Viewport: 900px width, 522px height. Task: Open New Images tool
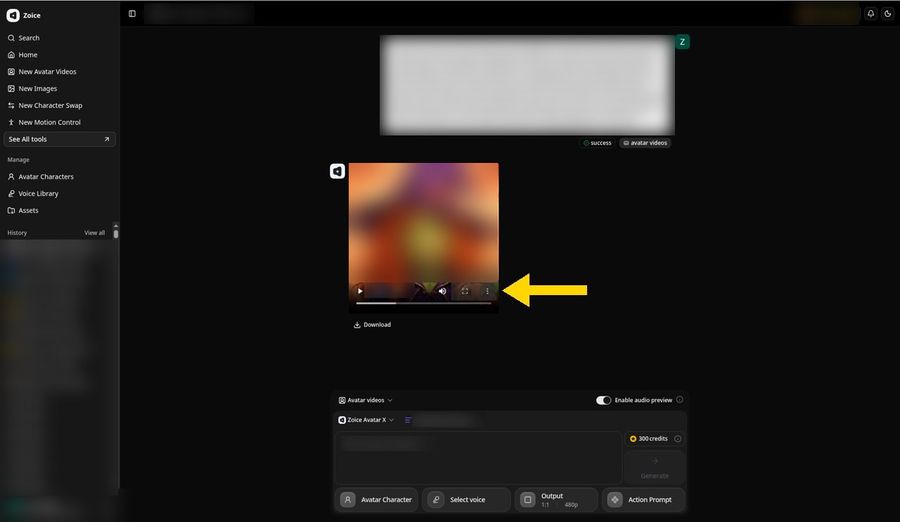pos(32,88)
